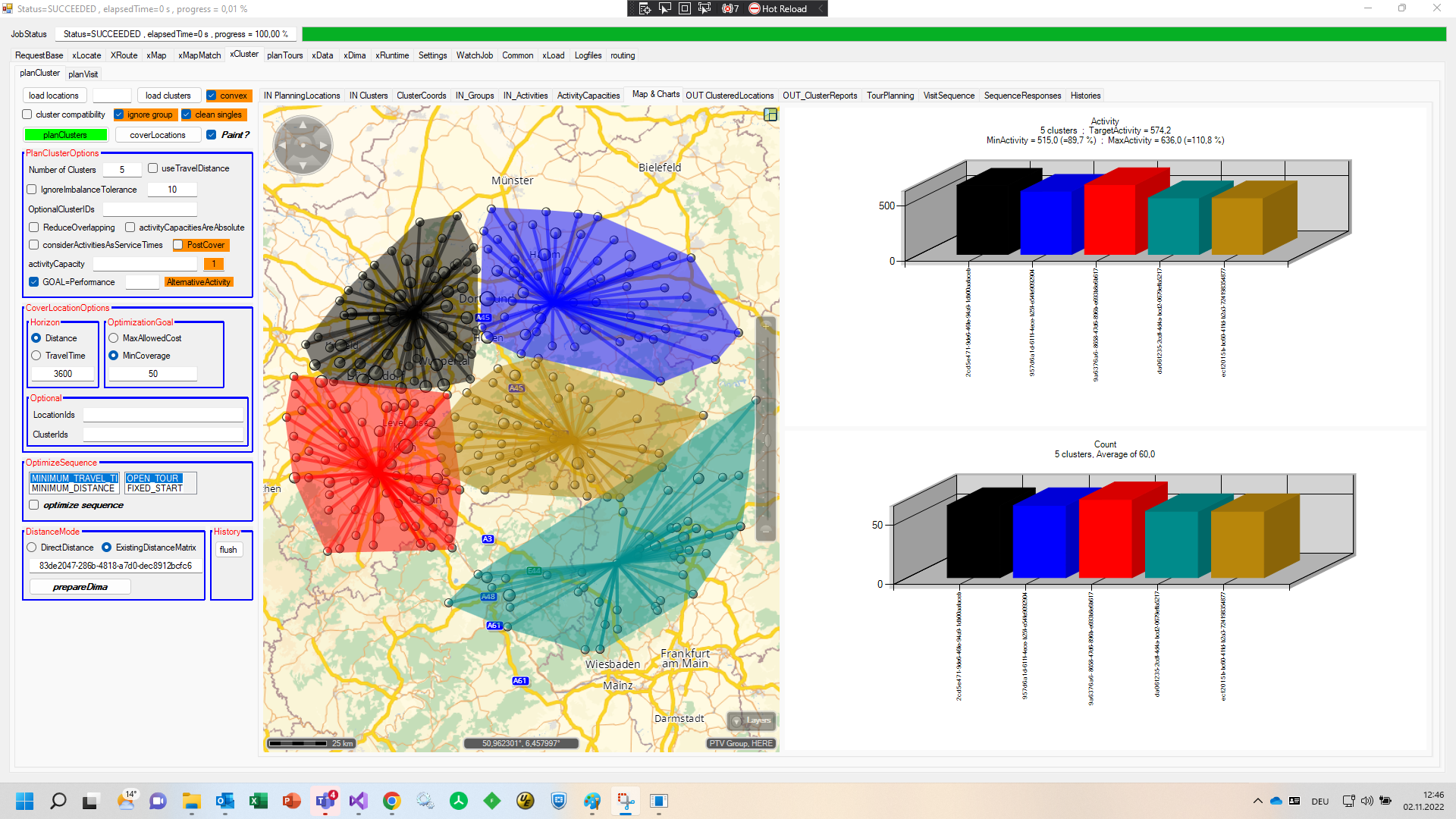The height and width of the screenshot is (819, 1456).
Task: Select FIXED_START in the tour list
Action: coord(155,488)
